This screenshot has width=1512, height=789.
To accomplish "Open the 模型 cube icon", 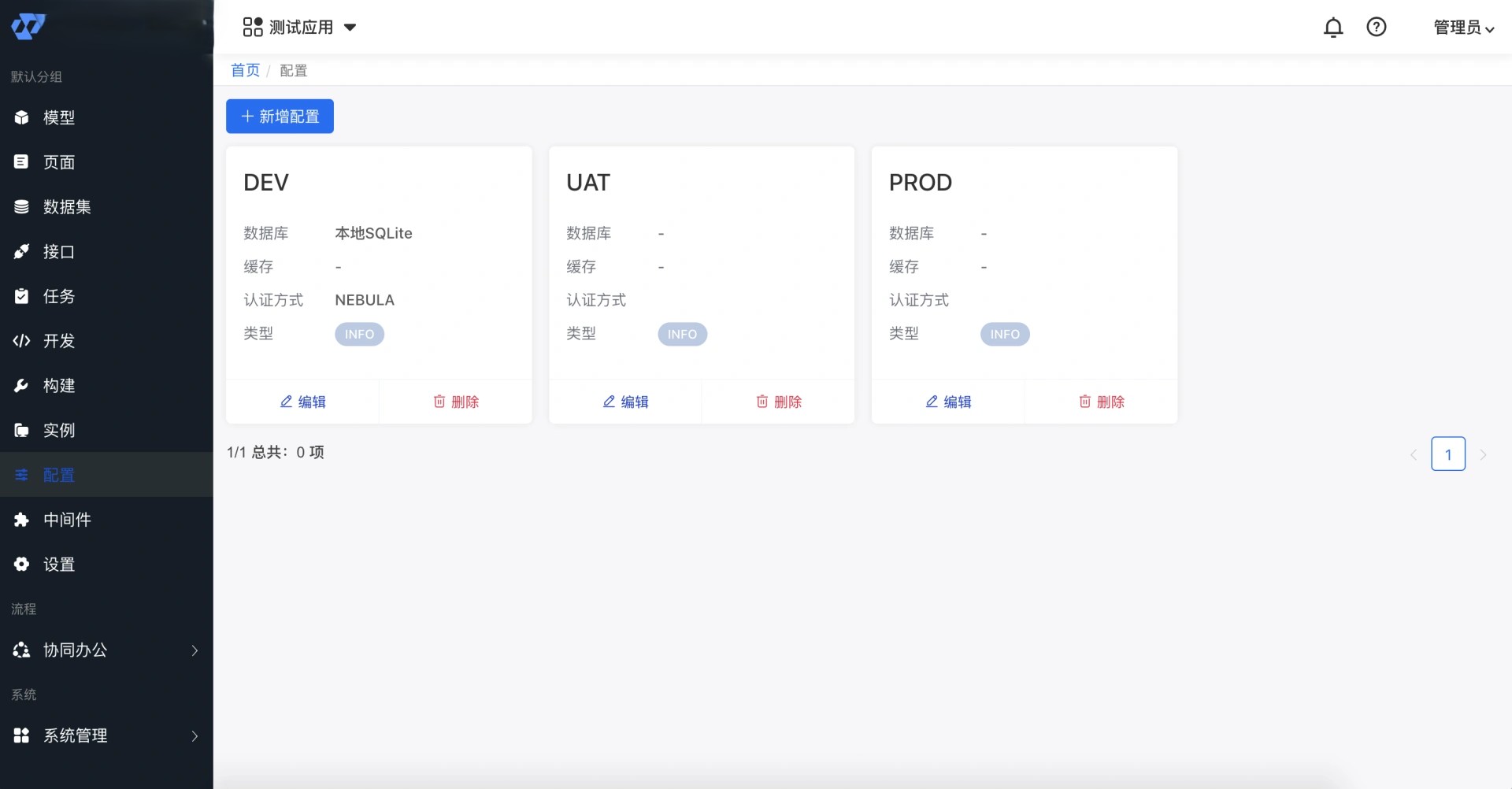I will pyautogui.click(x=21, y=117).
